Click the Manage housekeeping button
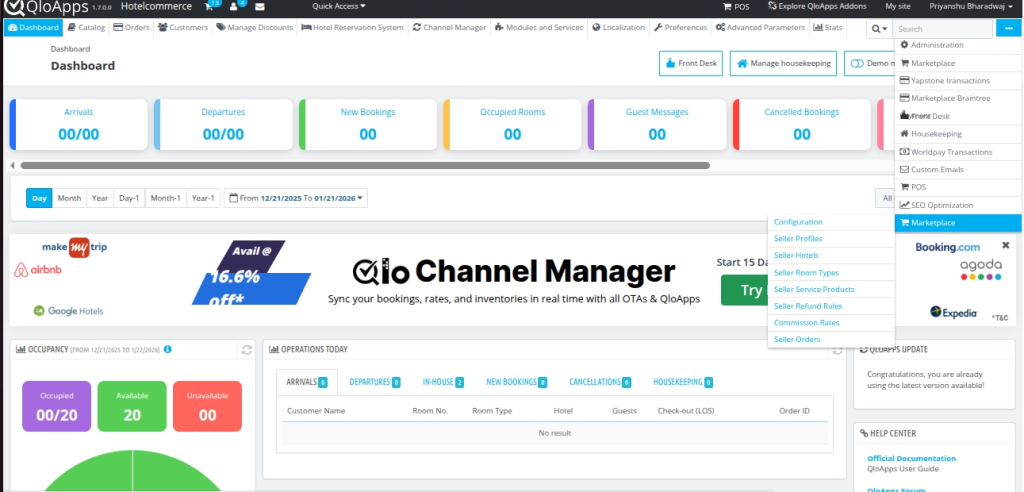Screen dimensions: 1024x492 click(x=783, y=63)
